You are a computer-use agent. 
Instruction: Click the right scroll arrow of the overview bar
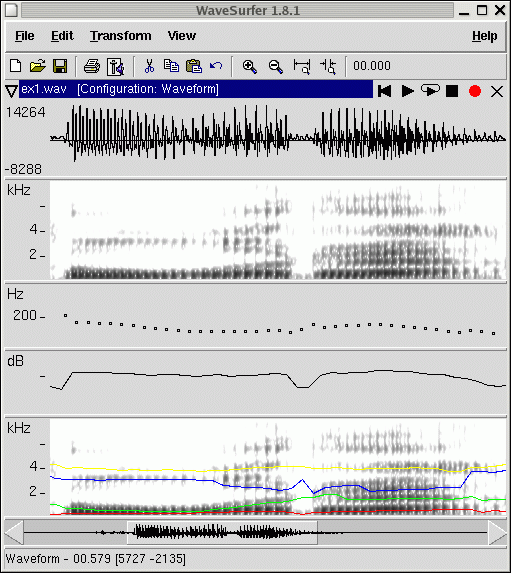[497, 533]
